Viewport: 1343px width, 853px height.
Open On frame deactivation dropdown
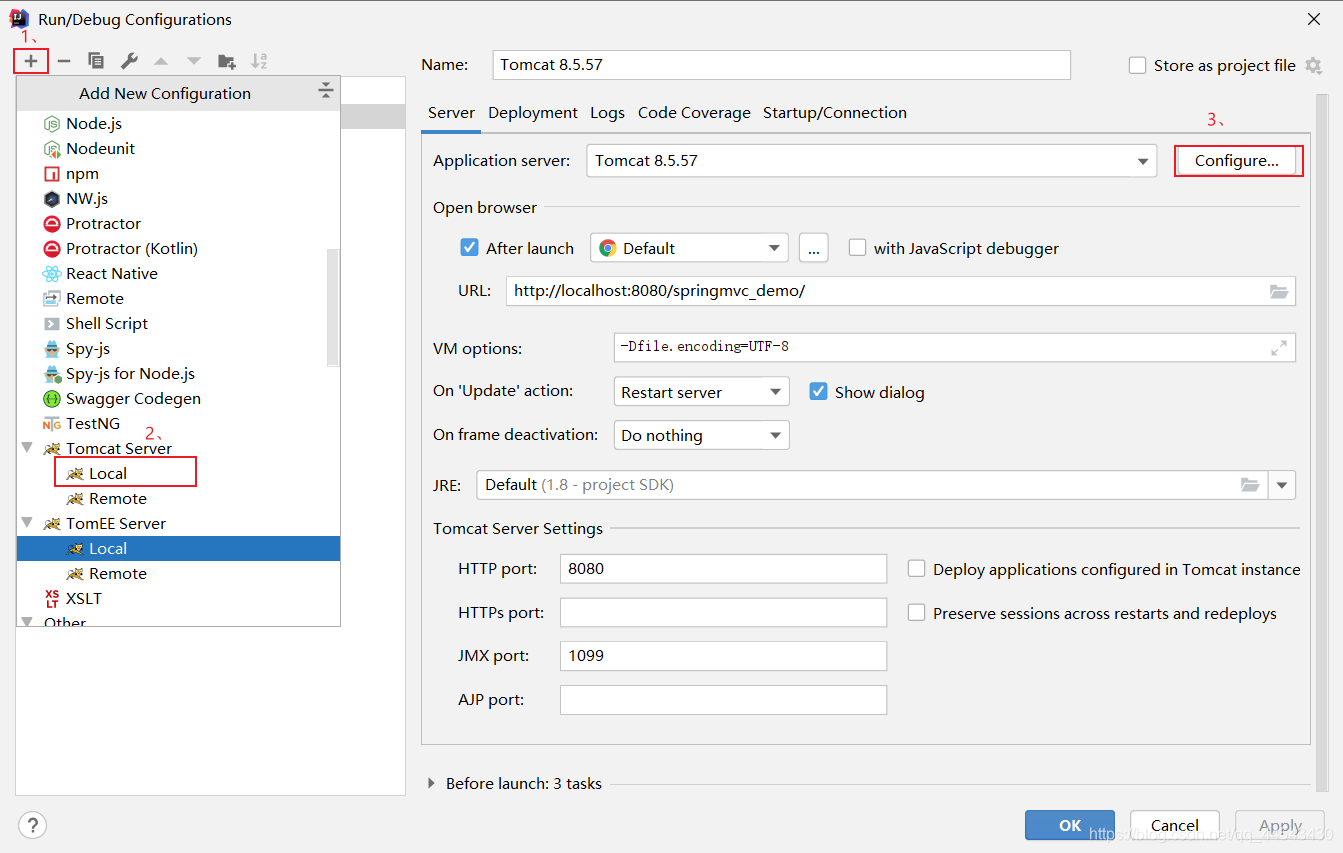coord(701,435)
